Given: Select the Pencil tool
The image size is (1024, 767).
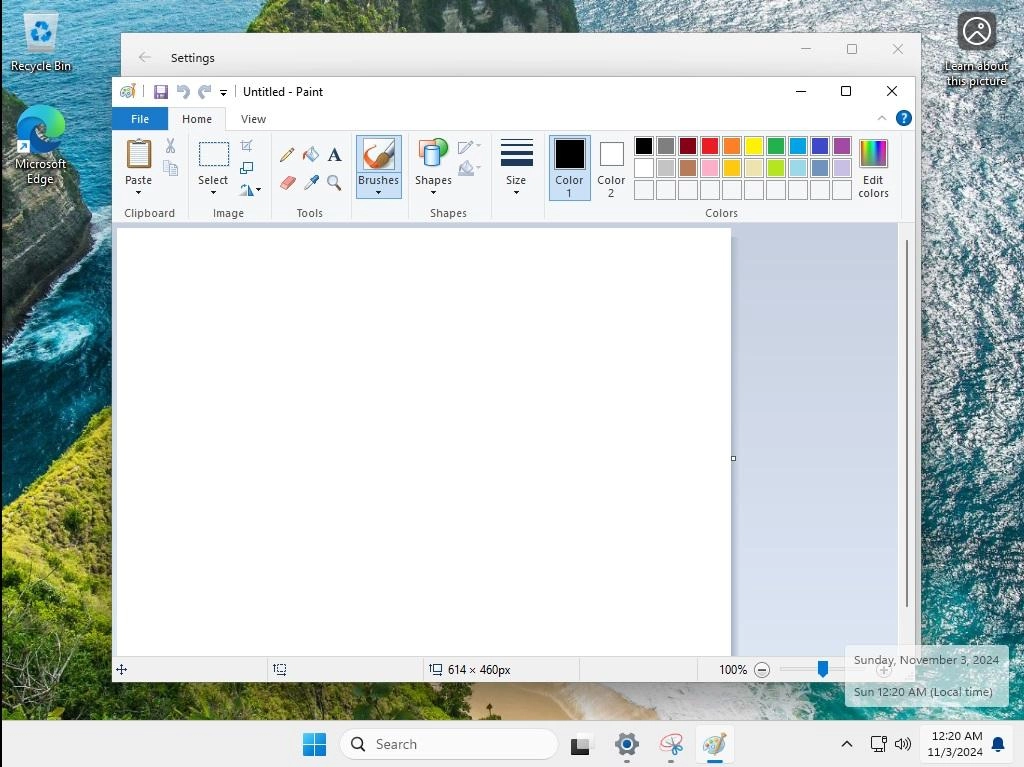Looking at the screenshot, I should click(x=287, y=155).
